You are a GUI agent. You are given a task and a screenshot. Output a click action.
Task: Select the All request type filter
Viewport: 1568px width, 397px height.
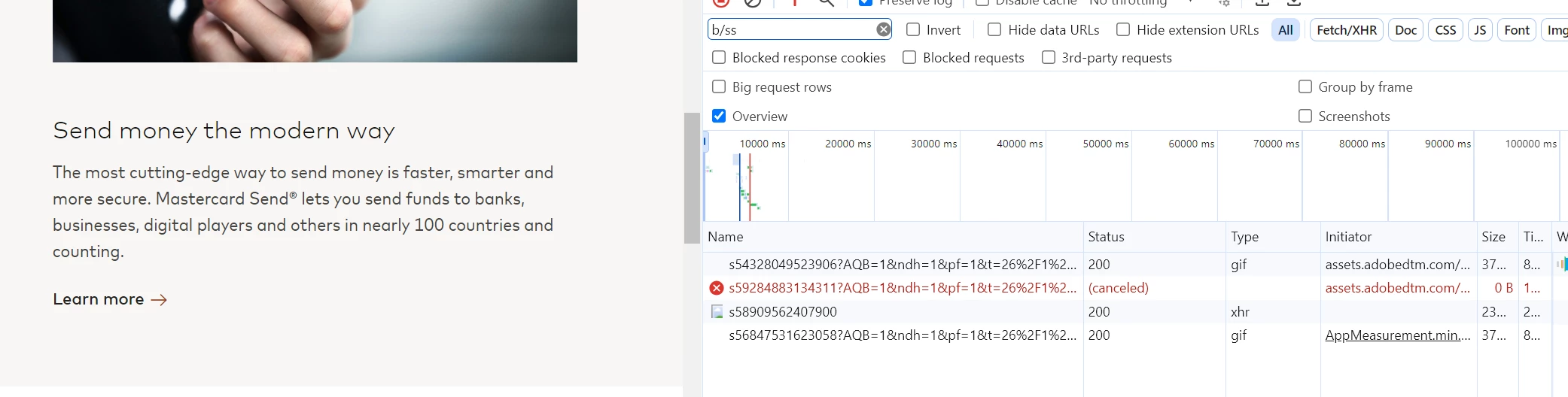pos(1286,30)
